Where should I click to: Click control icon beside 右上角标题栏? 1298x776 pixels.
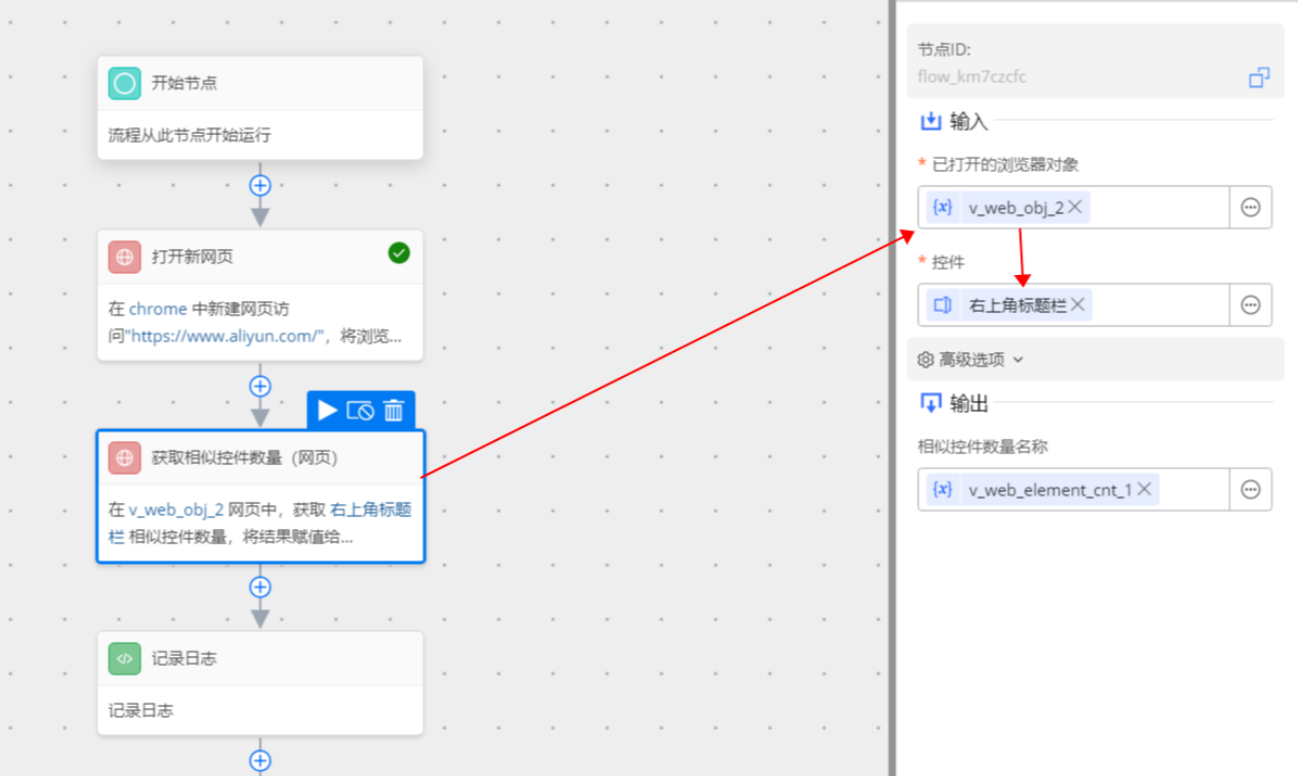tap(942, 305)
